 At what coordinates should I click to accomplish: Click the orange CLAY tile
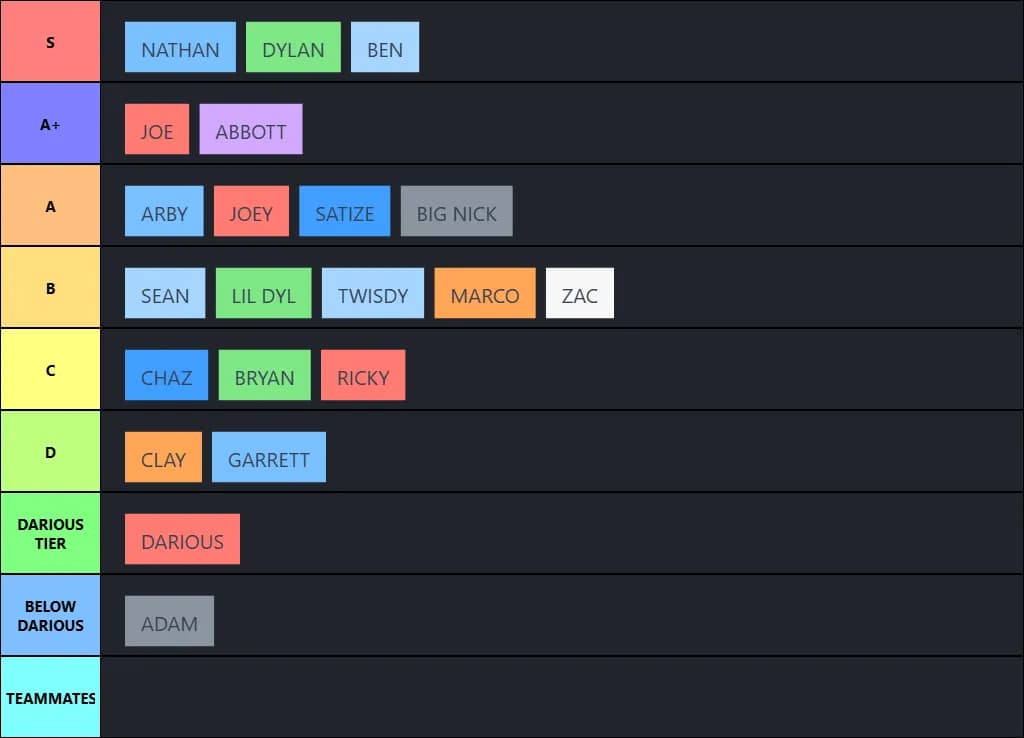click(162, 457)
